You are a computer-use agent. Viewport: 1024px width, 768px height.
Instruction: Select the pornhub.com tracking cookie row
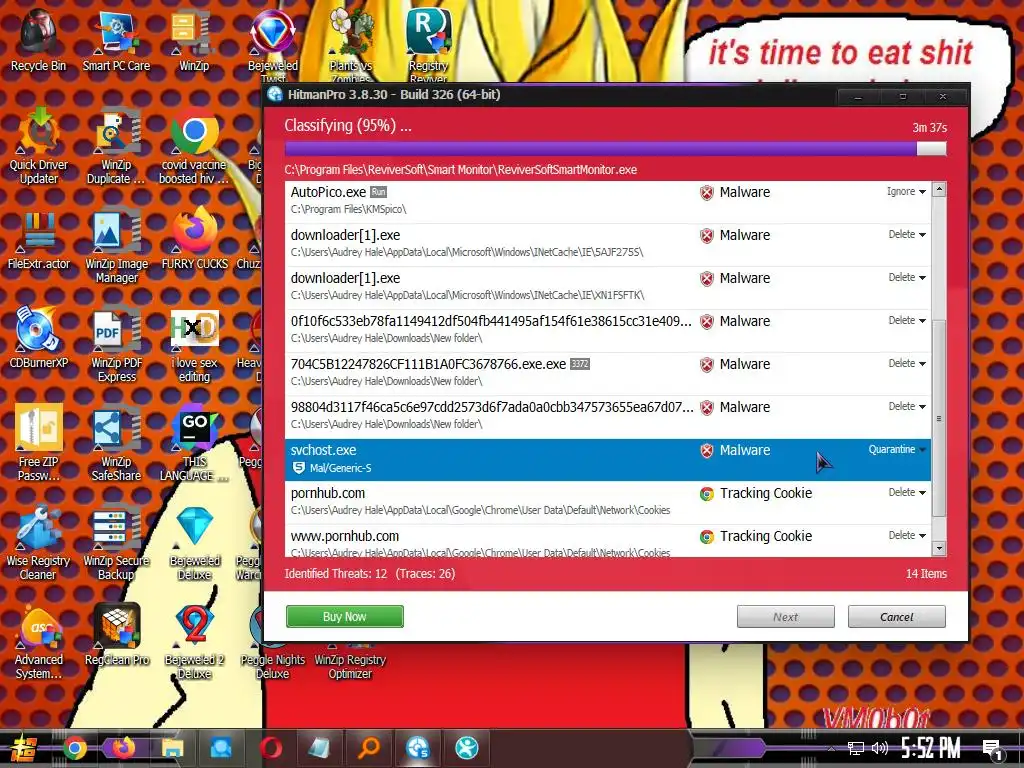(x=608, y=502)
